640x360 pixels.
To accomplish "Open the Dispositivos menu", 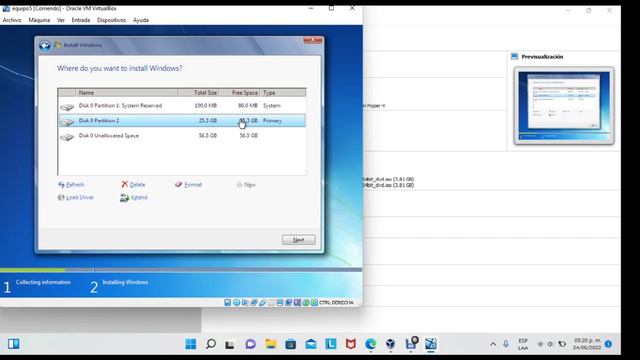I will [111, 20].
